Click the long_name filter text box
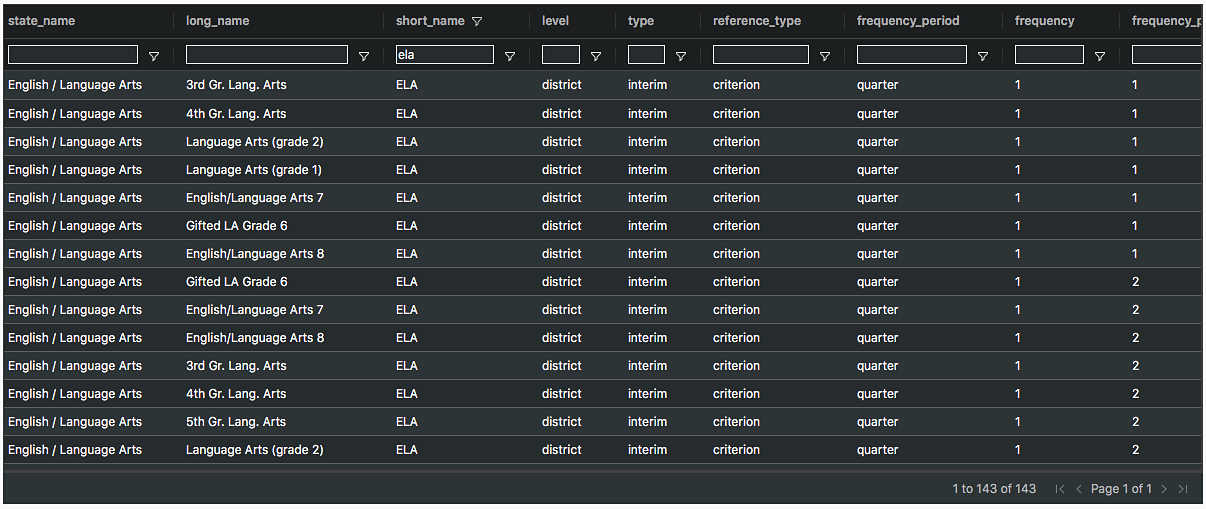 pos(266,55)
